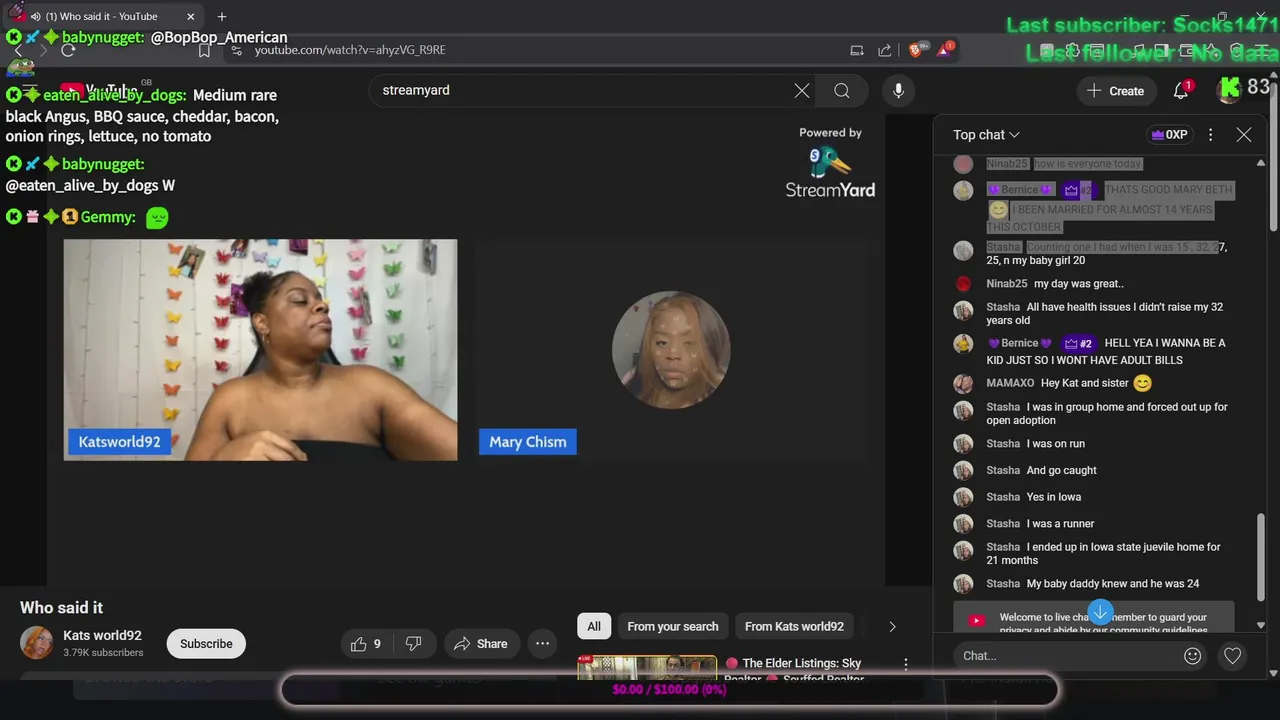Open the emoji picker in chat
Image resolution: width=1280 pixels, height=720 pixels.
(1192, 656)
